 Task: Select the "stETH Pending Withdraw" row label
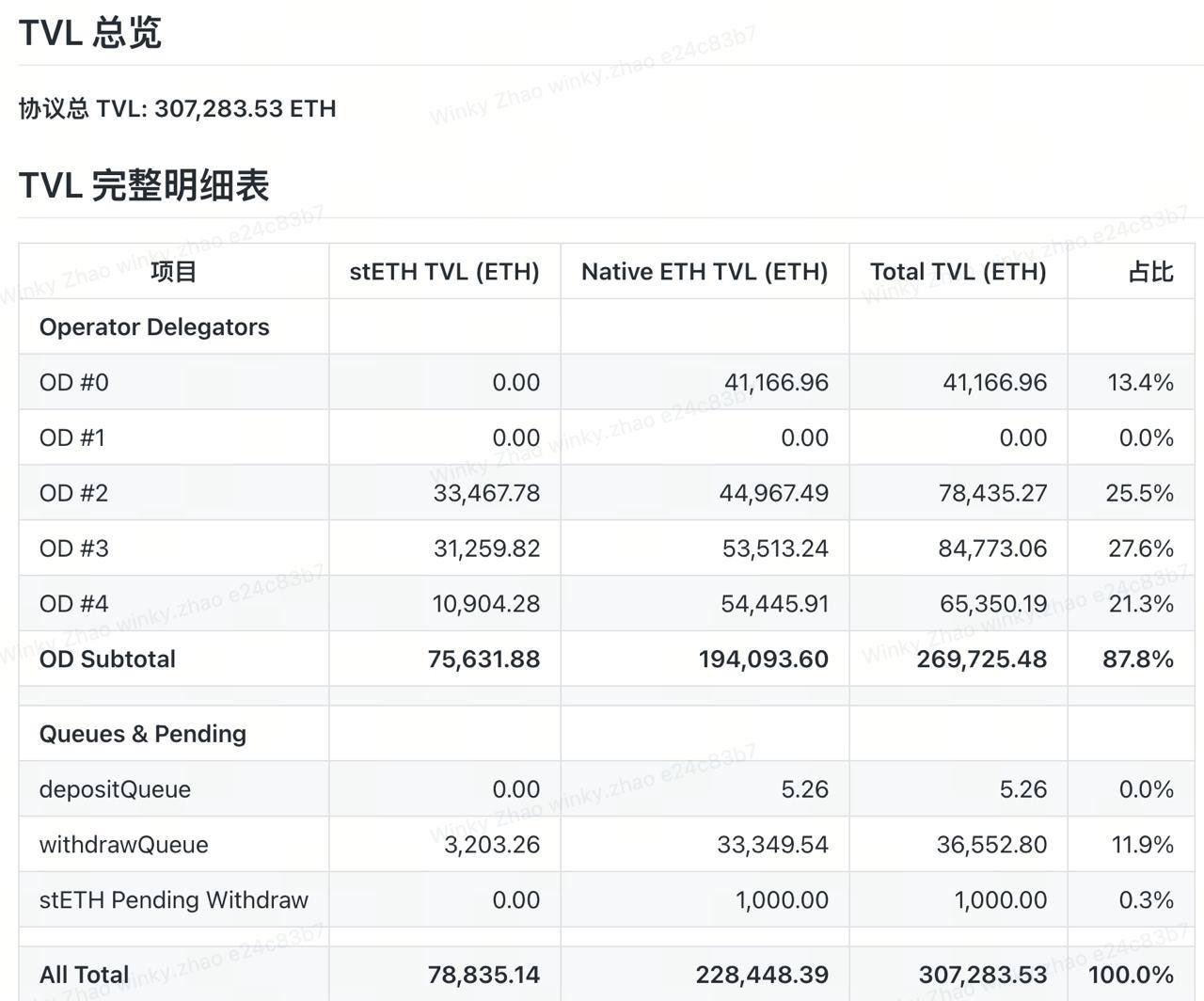174,900
